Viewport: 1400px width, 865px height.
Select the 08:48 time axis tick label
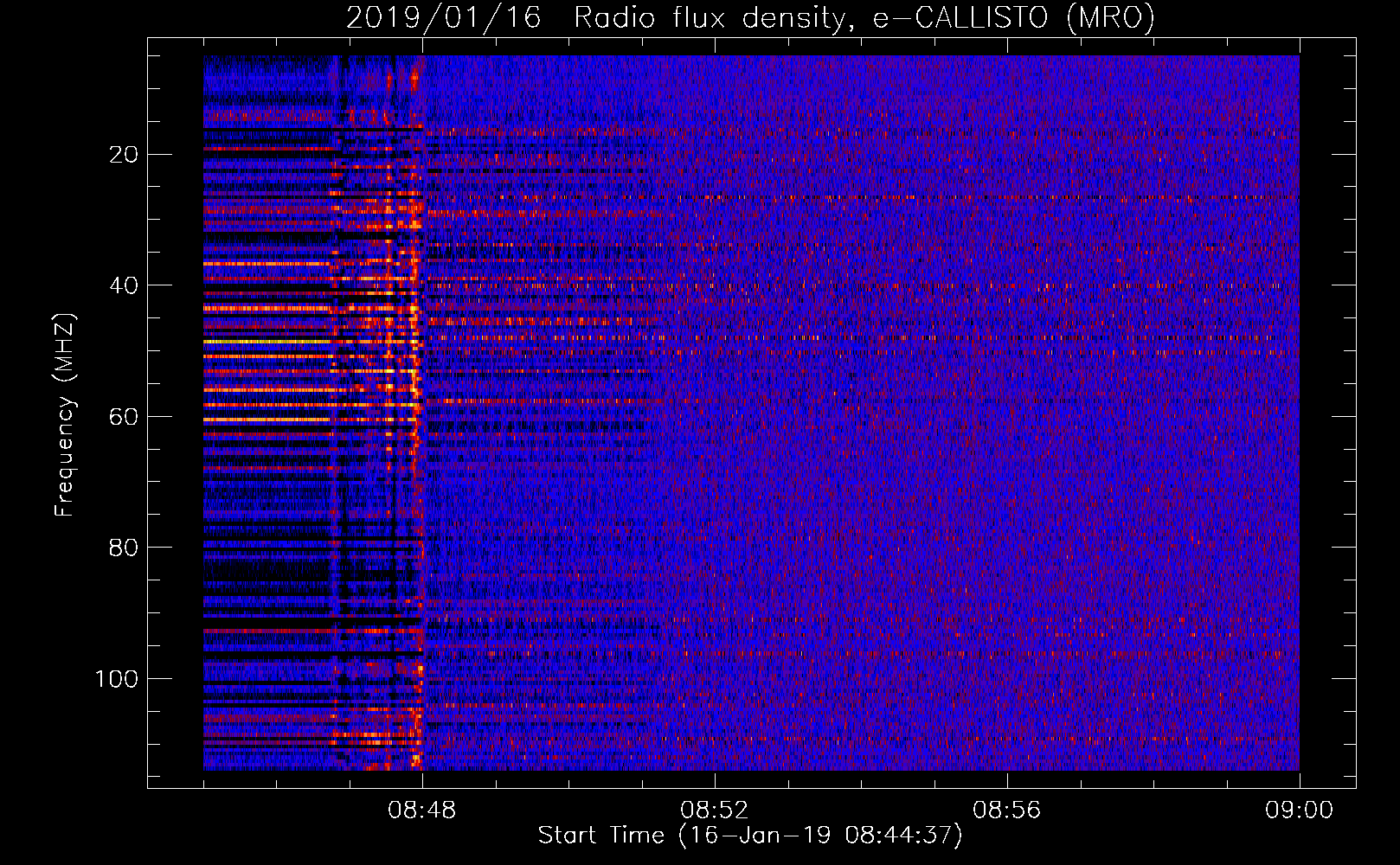pyautogui.click(x=422, y=811)
